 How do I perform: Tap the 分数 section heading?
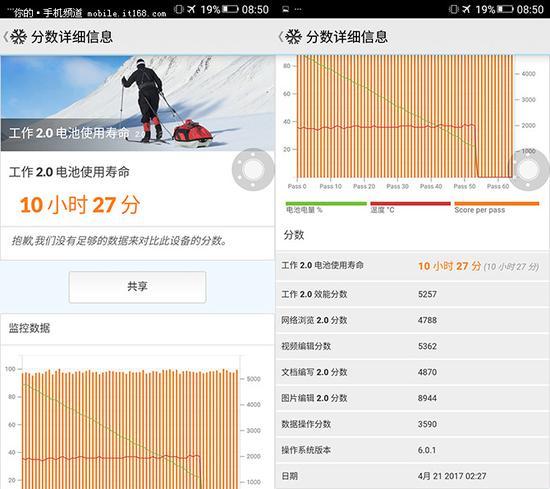[x=294, y=235]
